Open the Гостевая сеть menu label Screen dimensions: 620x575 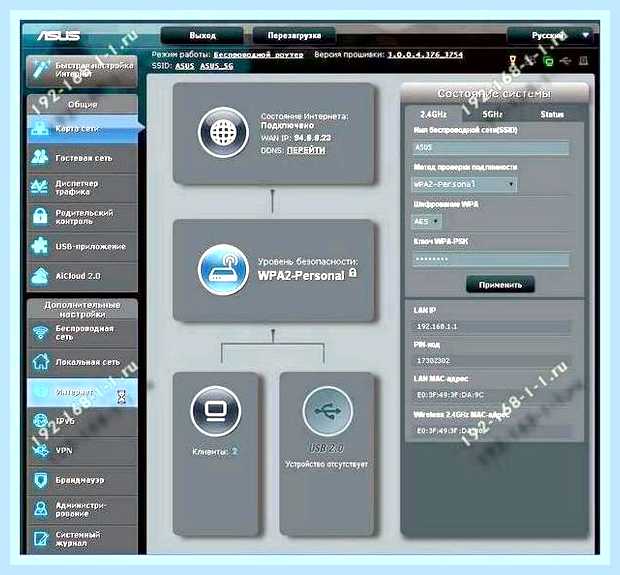(84, 158)
